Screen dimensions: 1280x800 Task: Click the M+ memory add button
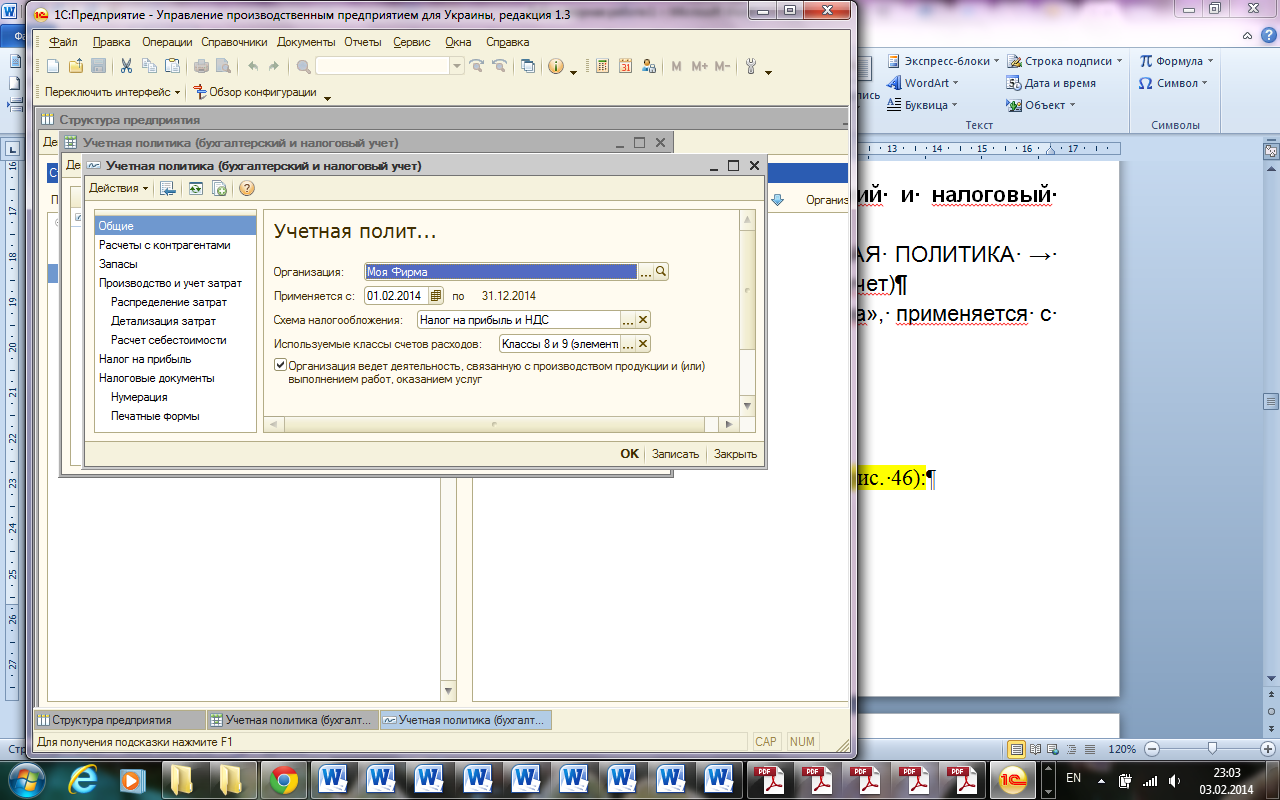tap(699, 66)
